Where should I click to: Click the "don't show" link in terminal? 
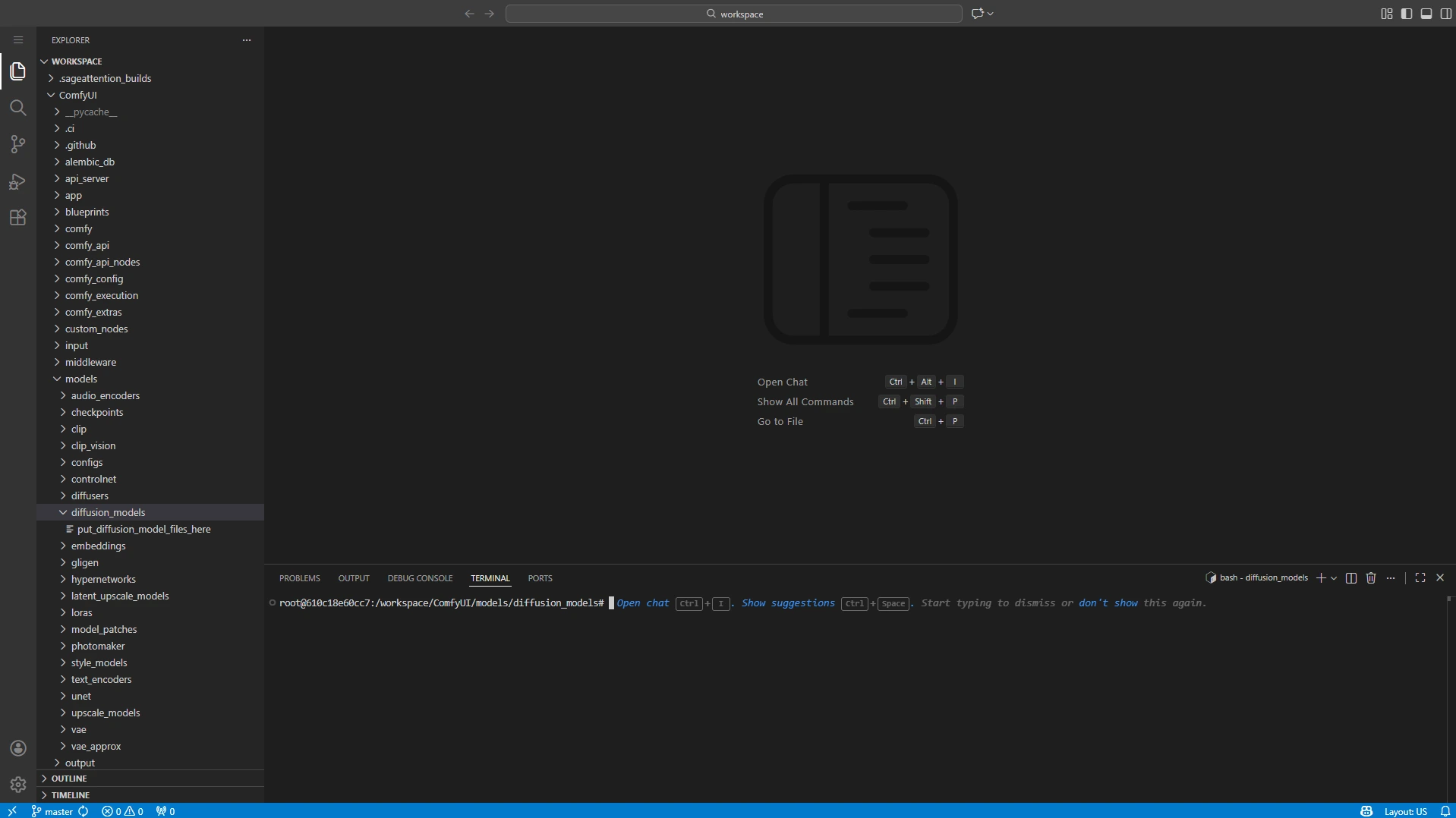point(1108,603)
